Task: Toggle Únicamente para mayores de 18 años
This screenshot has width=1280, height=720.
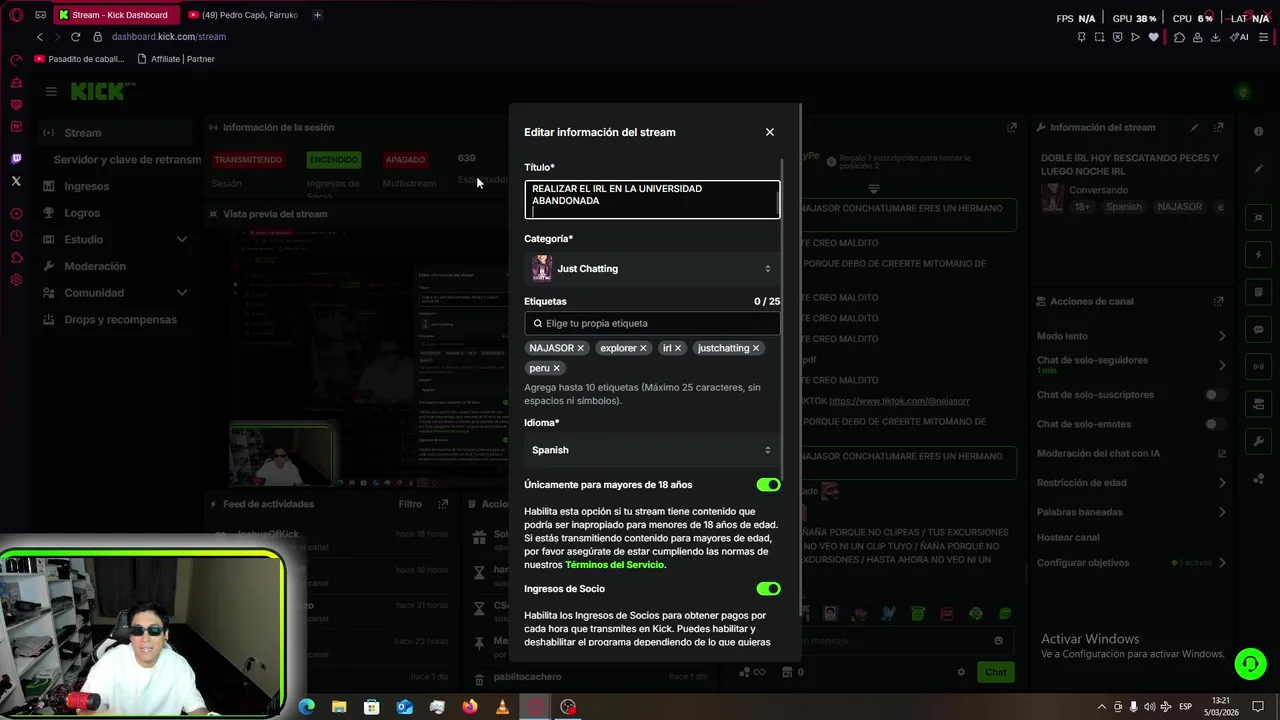Action: (x=768, y=485)
